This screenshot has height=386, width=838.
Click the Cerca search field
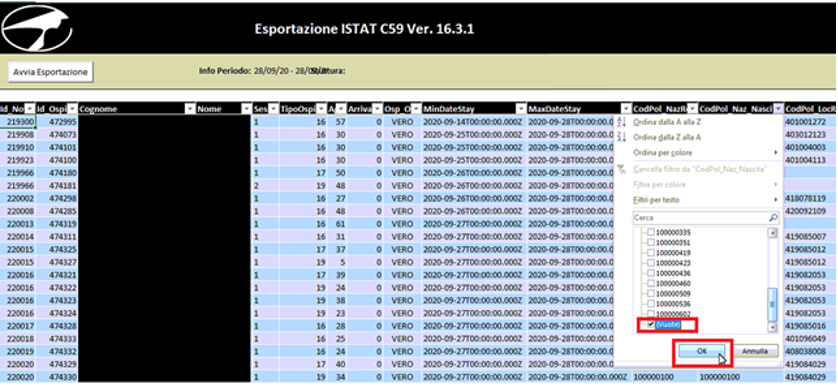pyautogui.click(x=700, y=218)
